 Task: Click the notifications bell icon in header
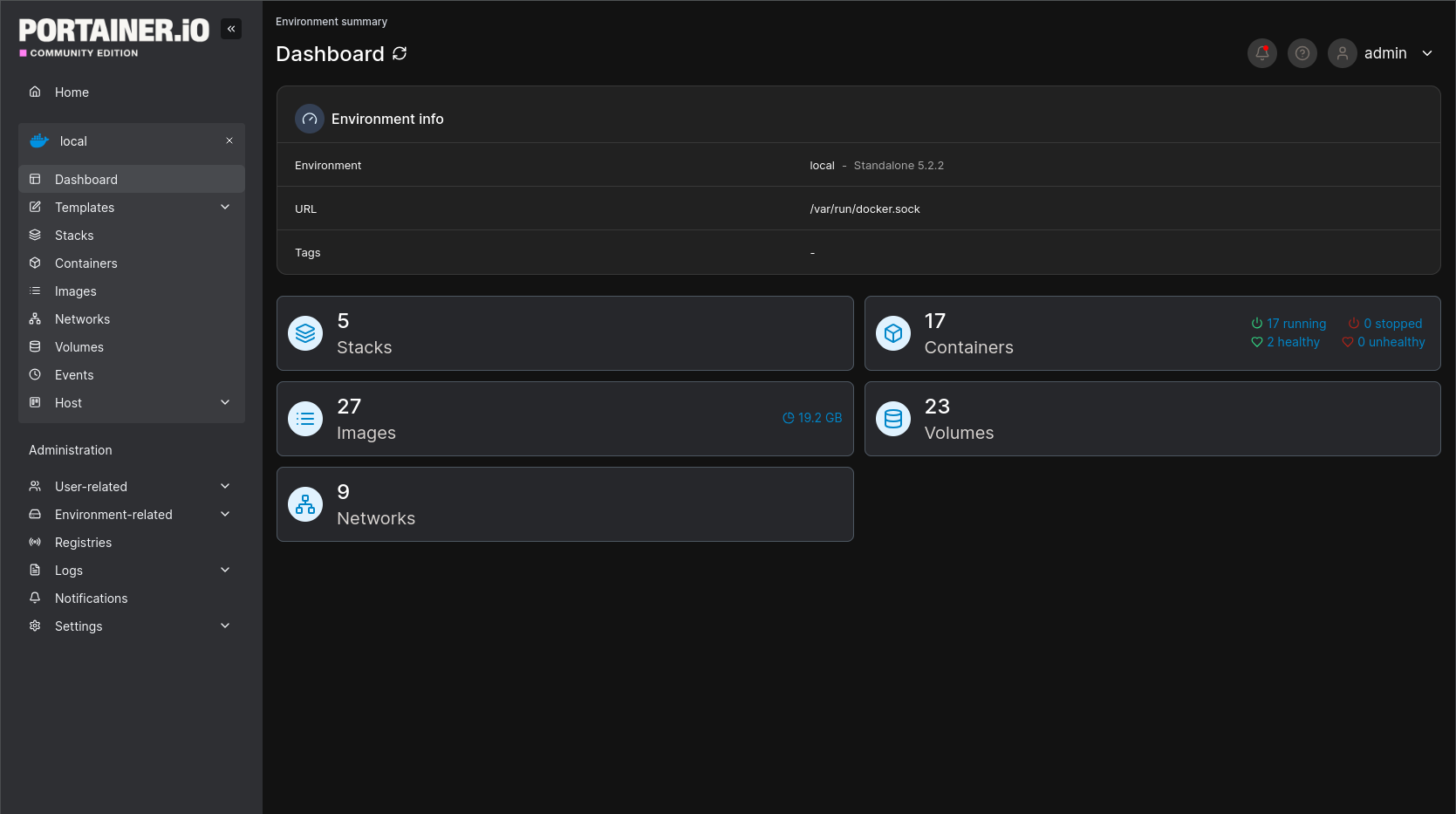click(1261, 53)
